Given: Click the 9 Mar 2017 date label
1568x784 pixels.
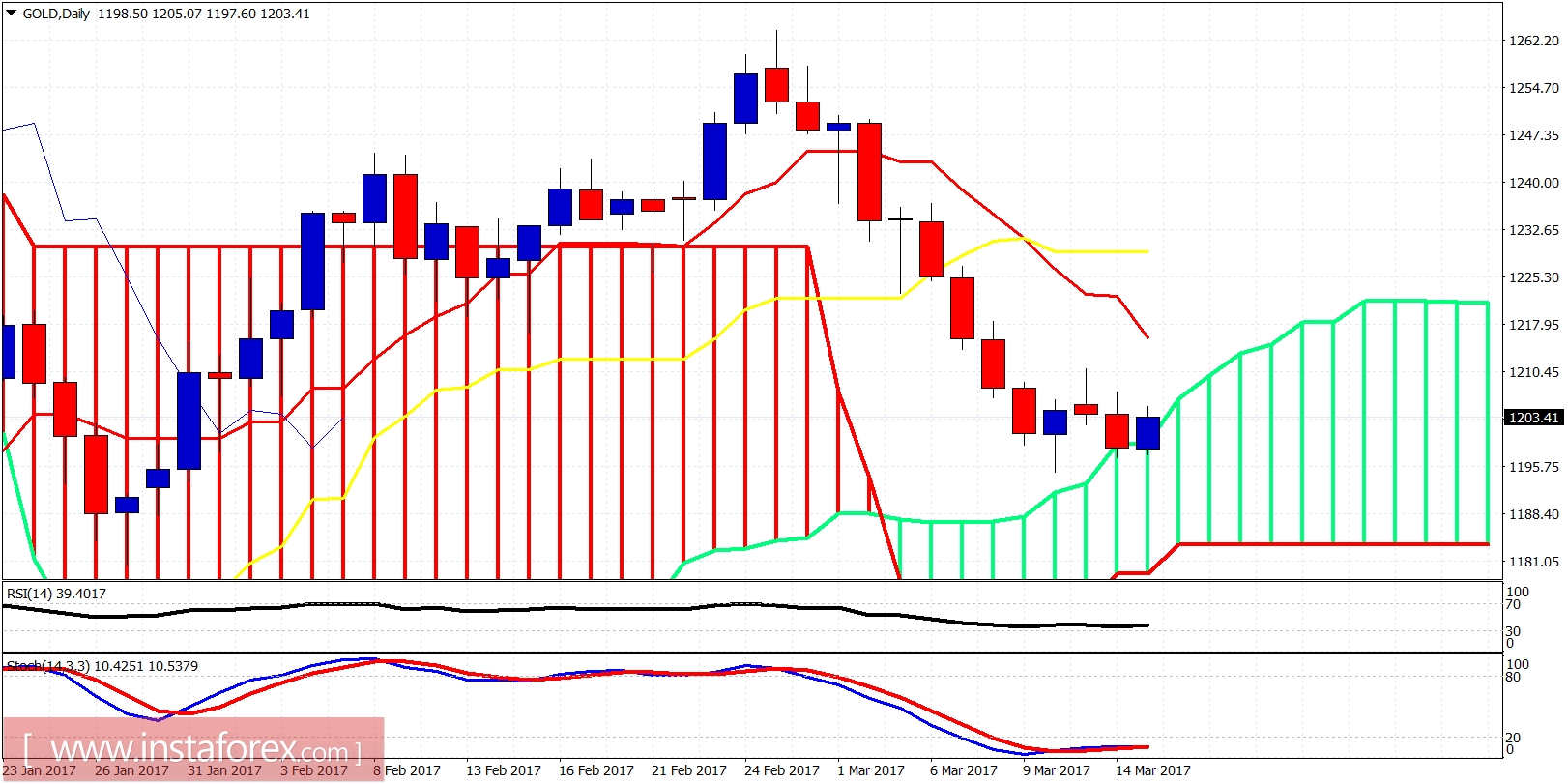Looking at the screenshot, I should (x=1057, y=770).
